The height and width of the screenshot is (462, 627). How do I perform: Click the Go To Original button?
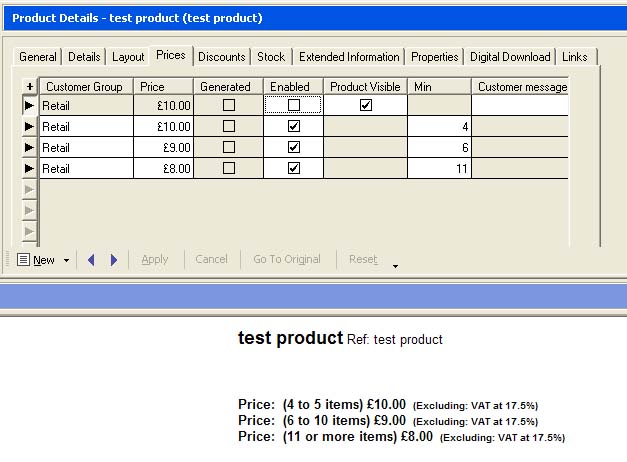[287, 260]
